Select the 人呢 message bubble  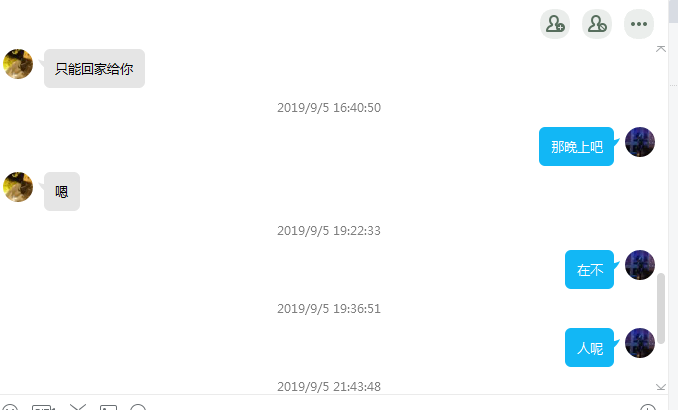pyautogui.click(x=589, y=347)
